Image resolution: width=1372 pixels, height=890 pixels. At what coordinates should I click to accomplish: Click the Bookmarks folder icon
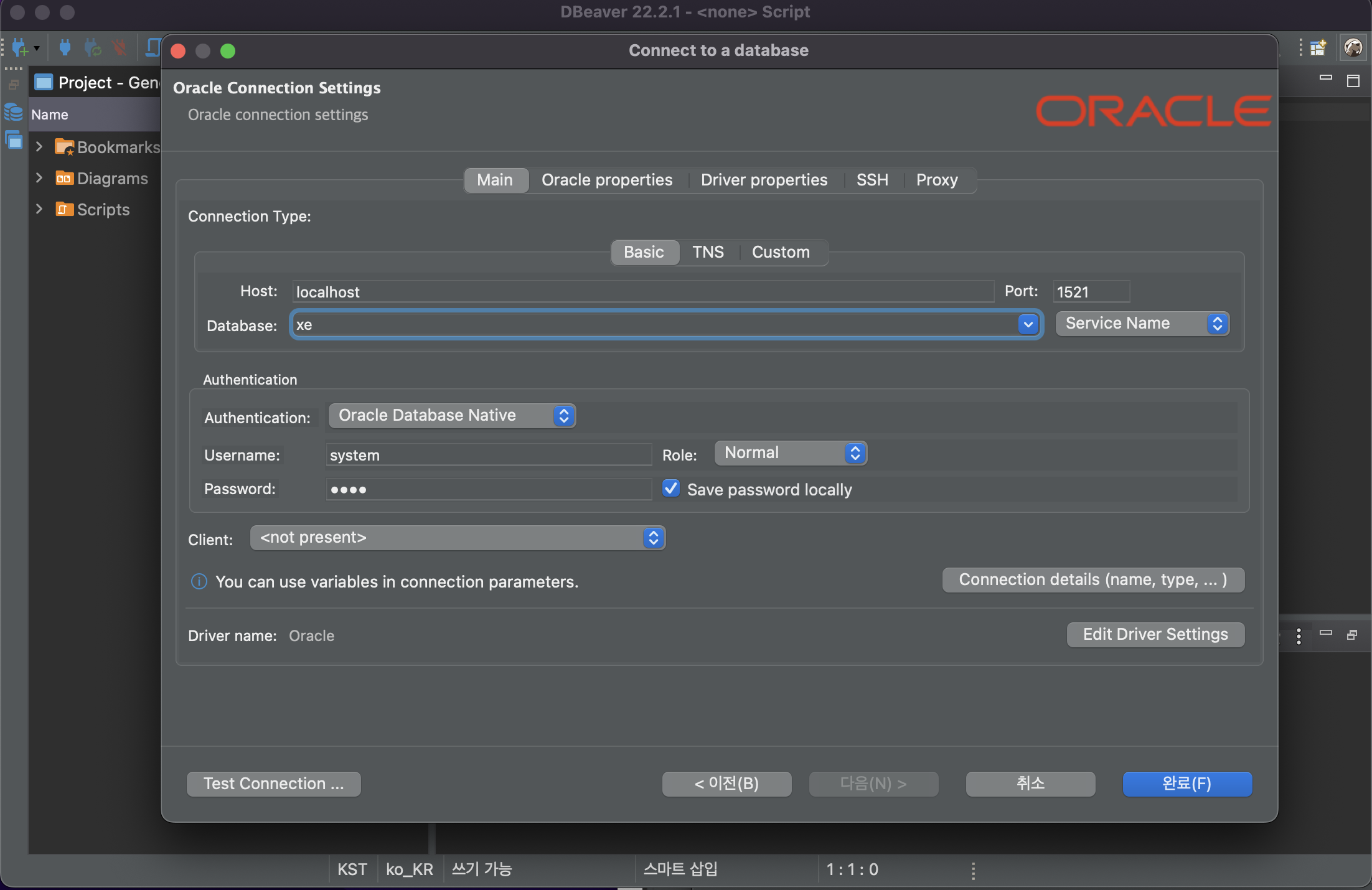click(x=64, y=147)
